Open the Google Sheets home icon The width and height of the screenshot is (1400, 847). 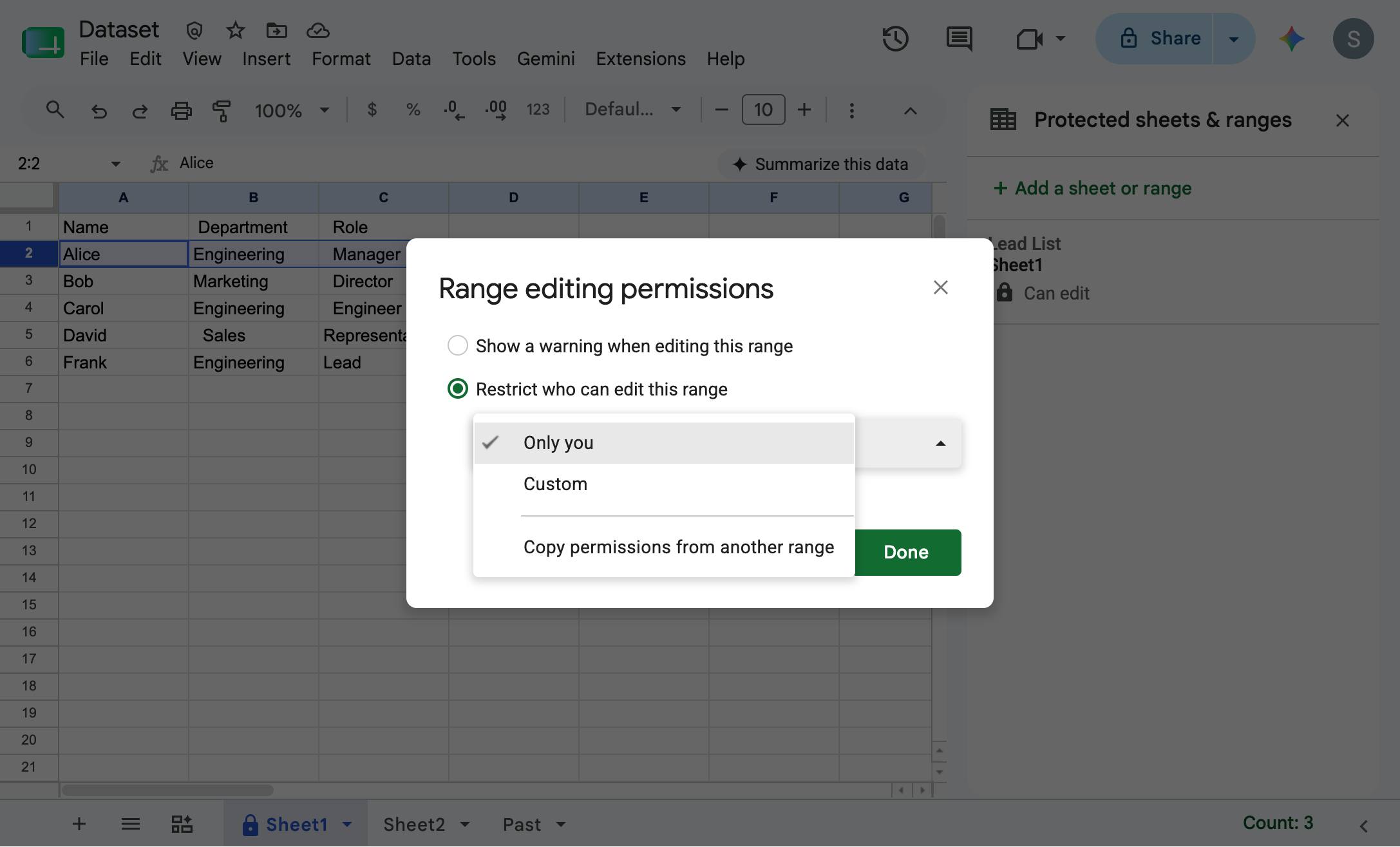[43, 43]
